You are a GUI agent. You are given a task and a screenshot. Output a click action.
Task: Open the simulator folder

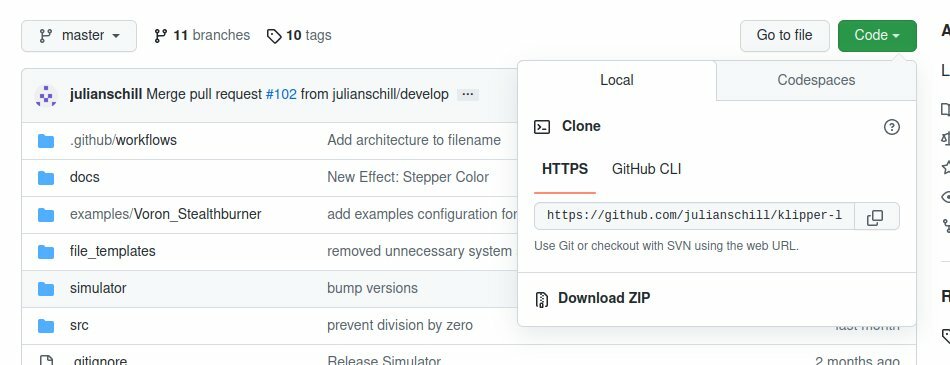(98, 289)
